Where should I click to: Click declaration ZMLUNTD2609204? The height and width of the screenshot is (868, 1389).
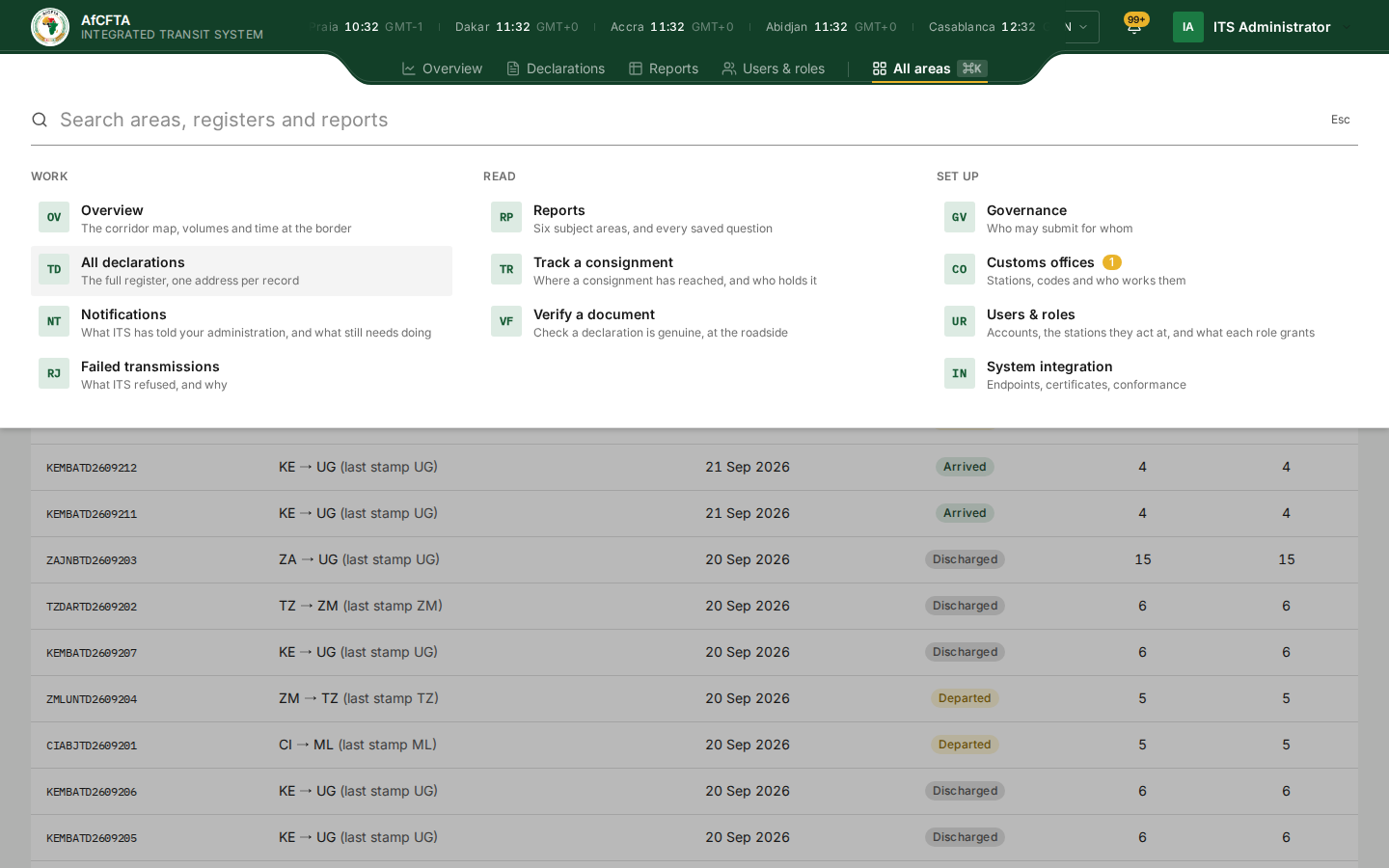(x=92, y=699)
